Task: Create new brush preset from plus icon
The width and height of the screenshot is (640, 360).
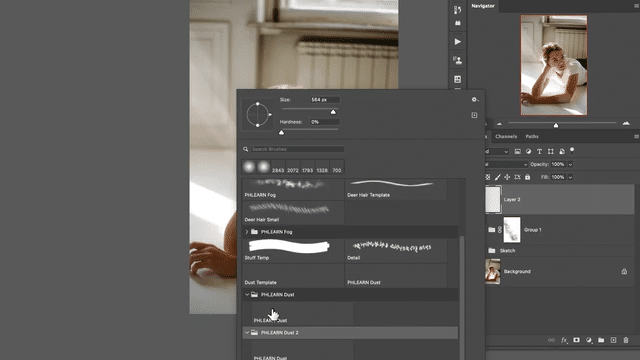Action: (474, 115)
